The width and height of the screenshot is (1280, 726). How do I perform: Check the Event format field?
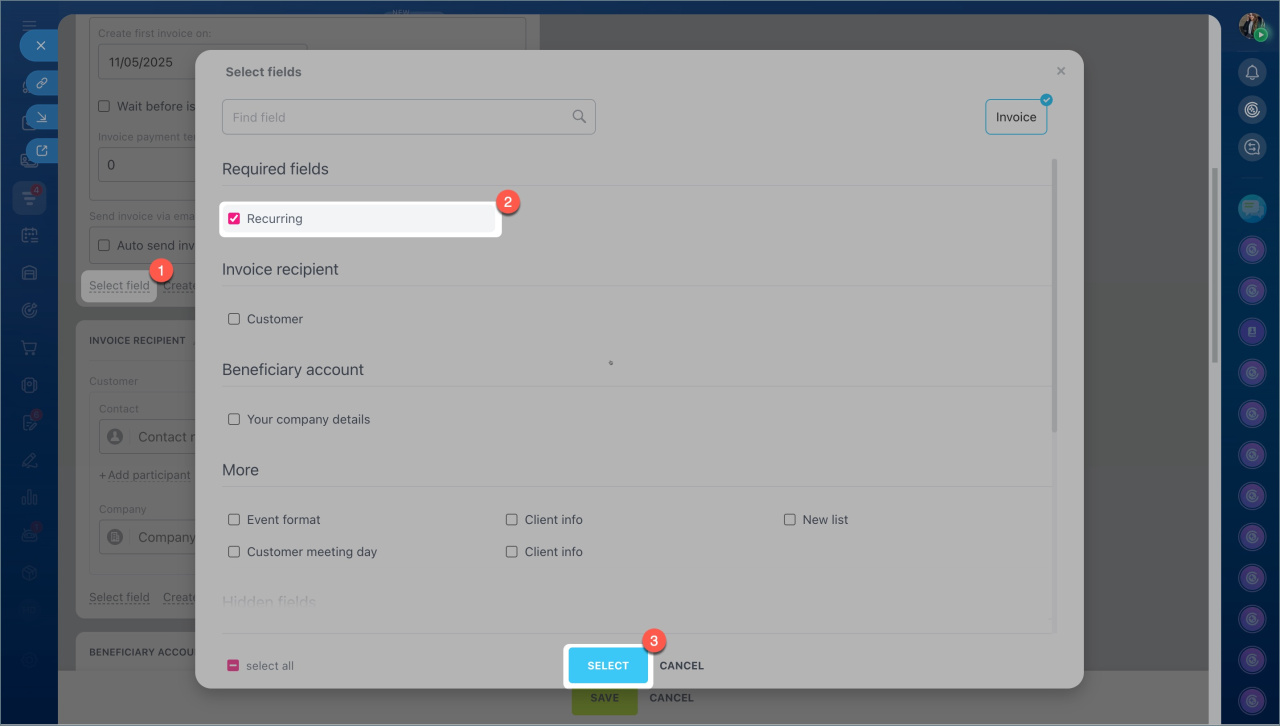234,520
